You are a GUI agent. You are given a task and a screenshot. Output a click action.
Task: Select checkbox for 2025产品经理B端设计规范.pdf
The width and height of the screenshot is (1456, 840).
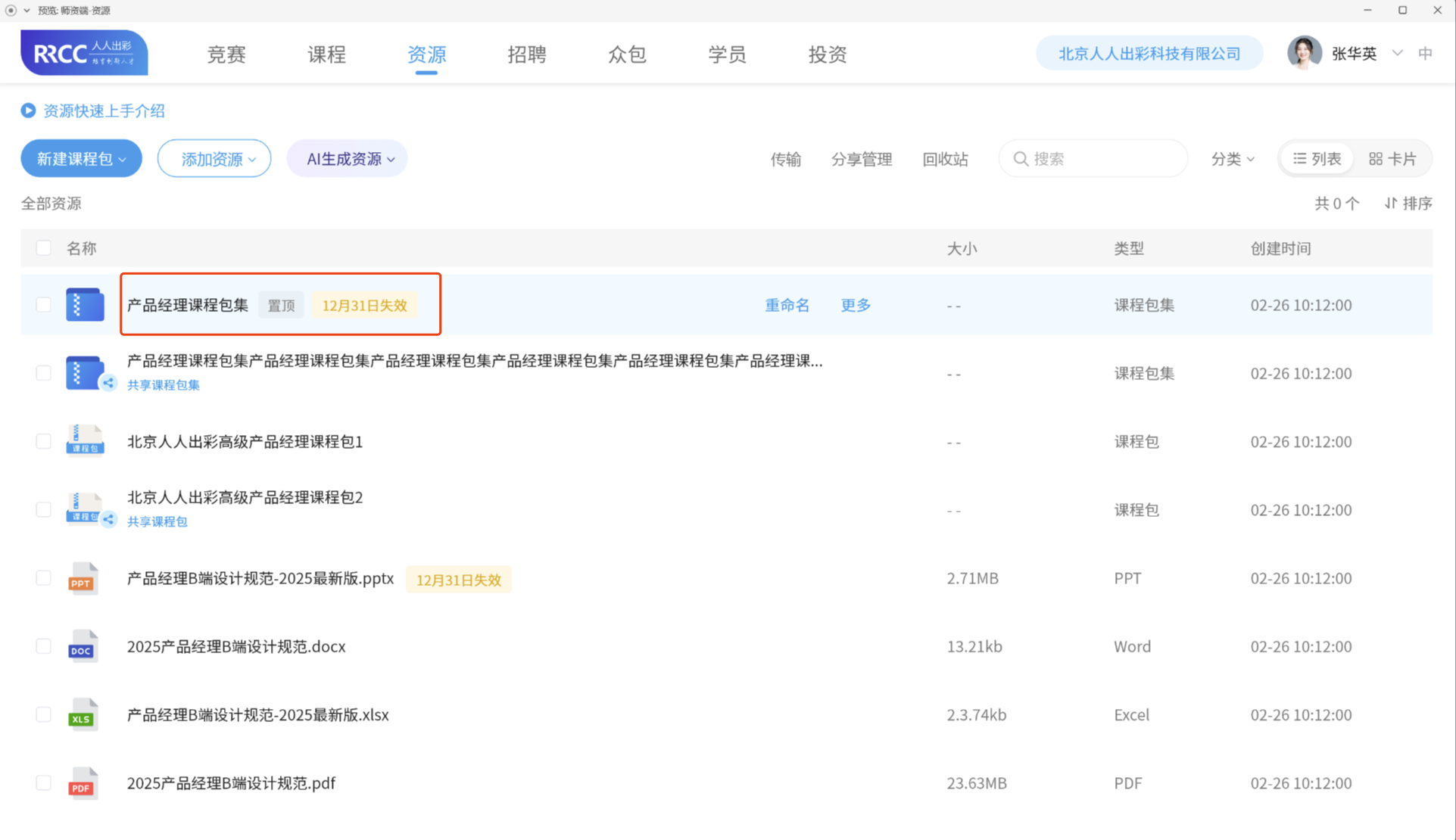(x=43, y=782)
